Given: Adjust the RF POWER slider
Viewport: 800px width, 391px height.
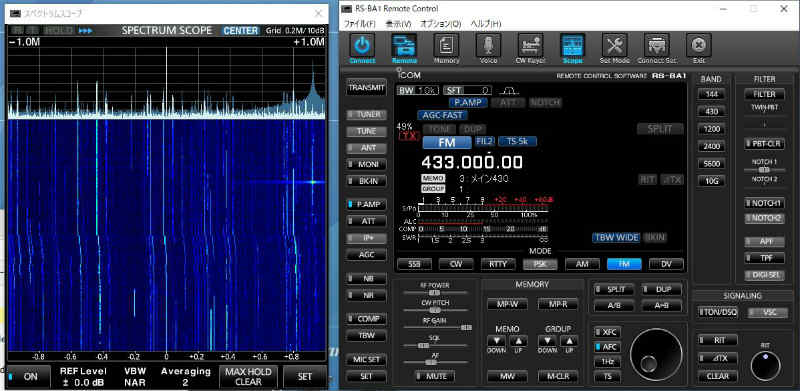Looking at the screenshot, I should pyautogui.click(x=435, y=292).
